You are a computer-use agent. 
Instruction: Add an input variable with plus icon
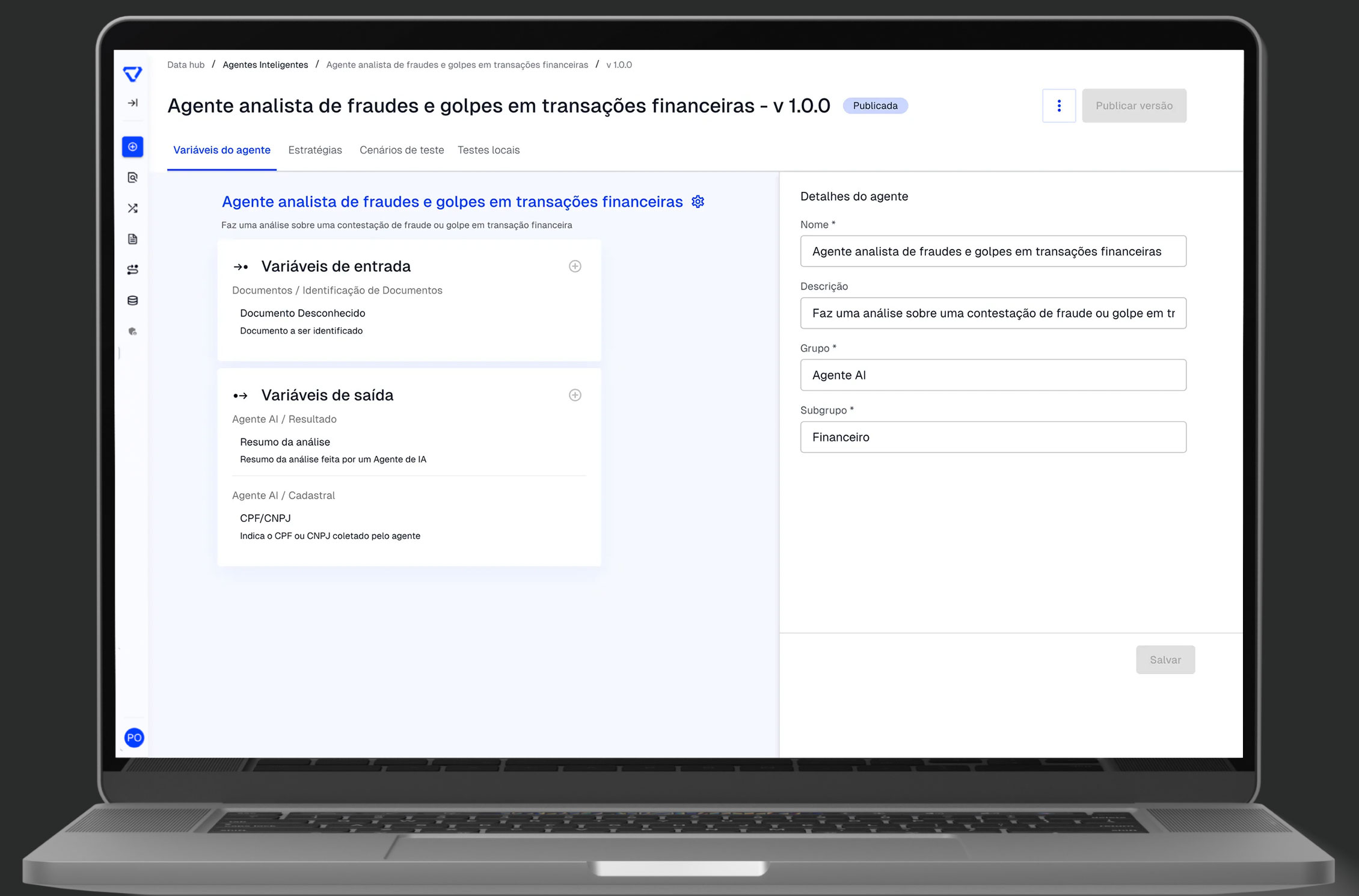pos(575,266)
